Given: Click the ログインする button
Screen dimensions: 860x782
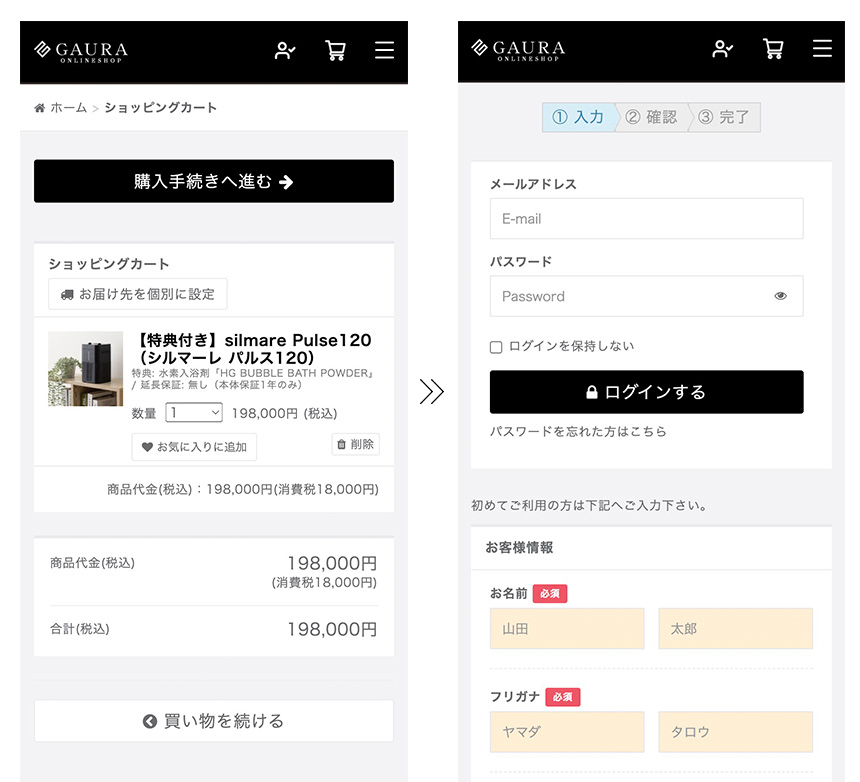Looking at the screenshot, I should coord(647,392).
